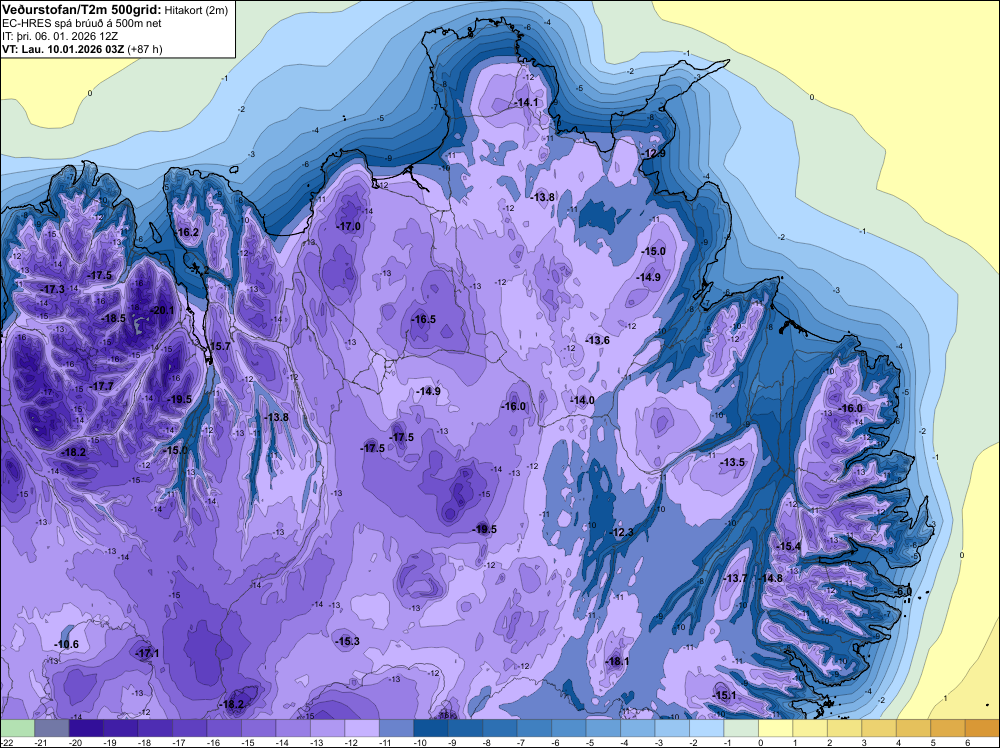This screenshot has height=748, width=1000.
Task: Click the -6.0 temperature label
Action: (x=904, y=592)
